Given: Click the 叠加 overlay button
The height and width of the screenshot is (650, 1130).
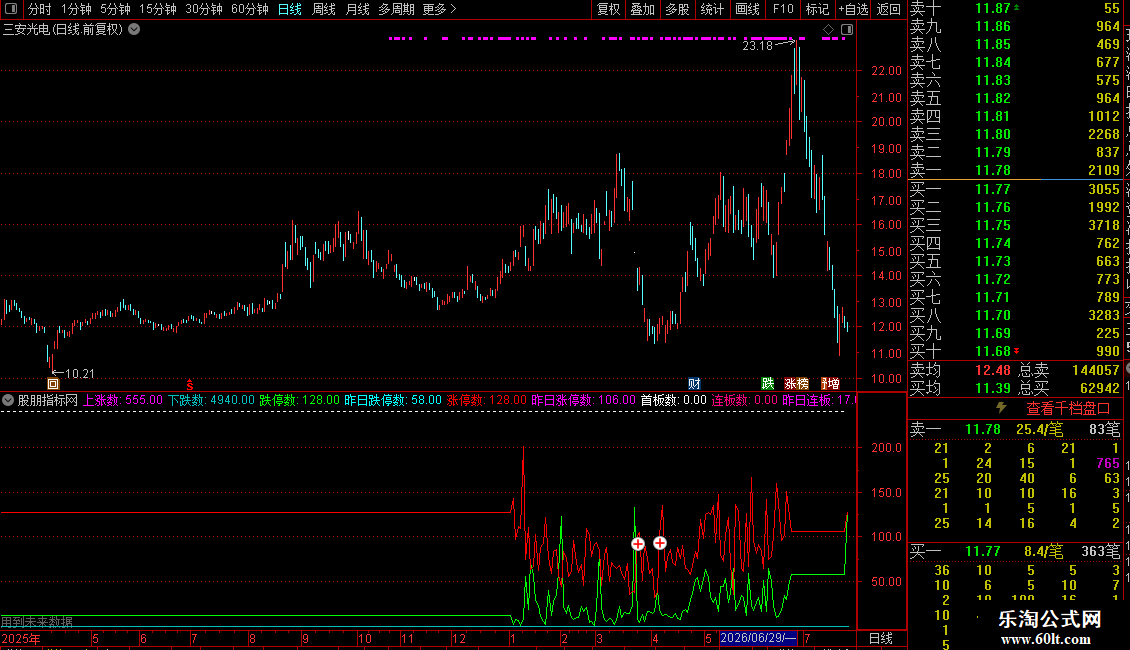Looking at the screenshot, I should 643,9.
